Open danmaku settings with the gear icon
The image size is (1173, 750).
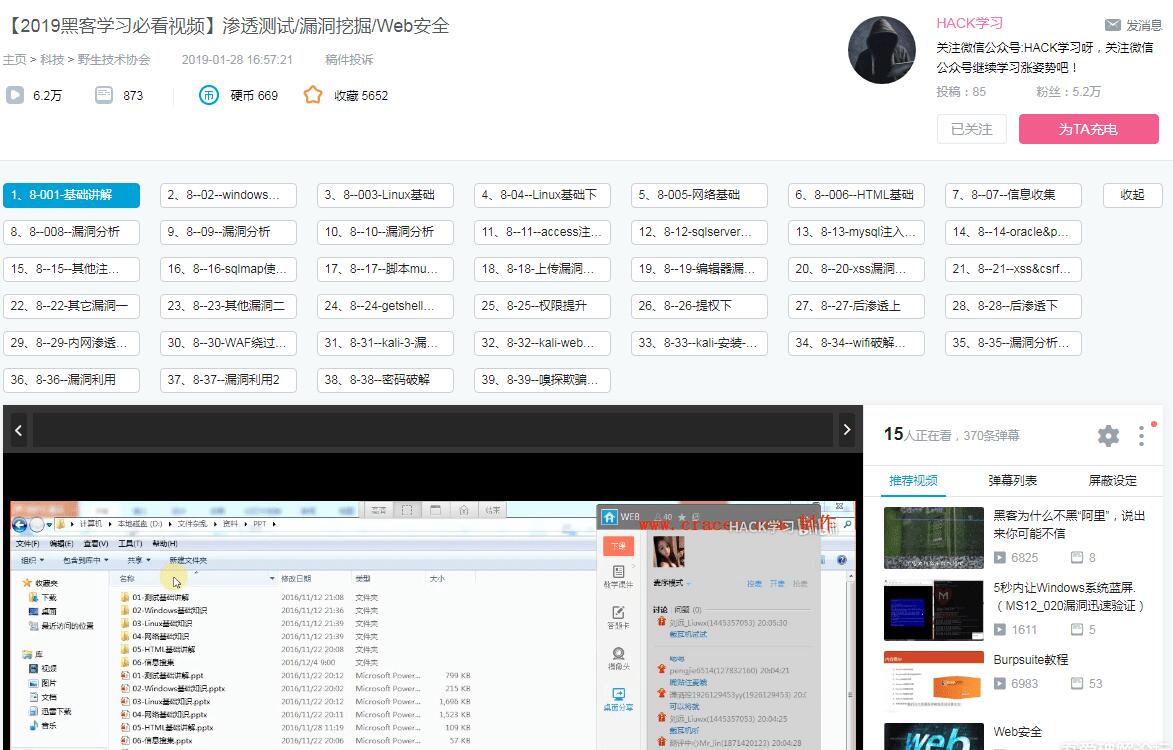click(1107, 435)
